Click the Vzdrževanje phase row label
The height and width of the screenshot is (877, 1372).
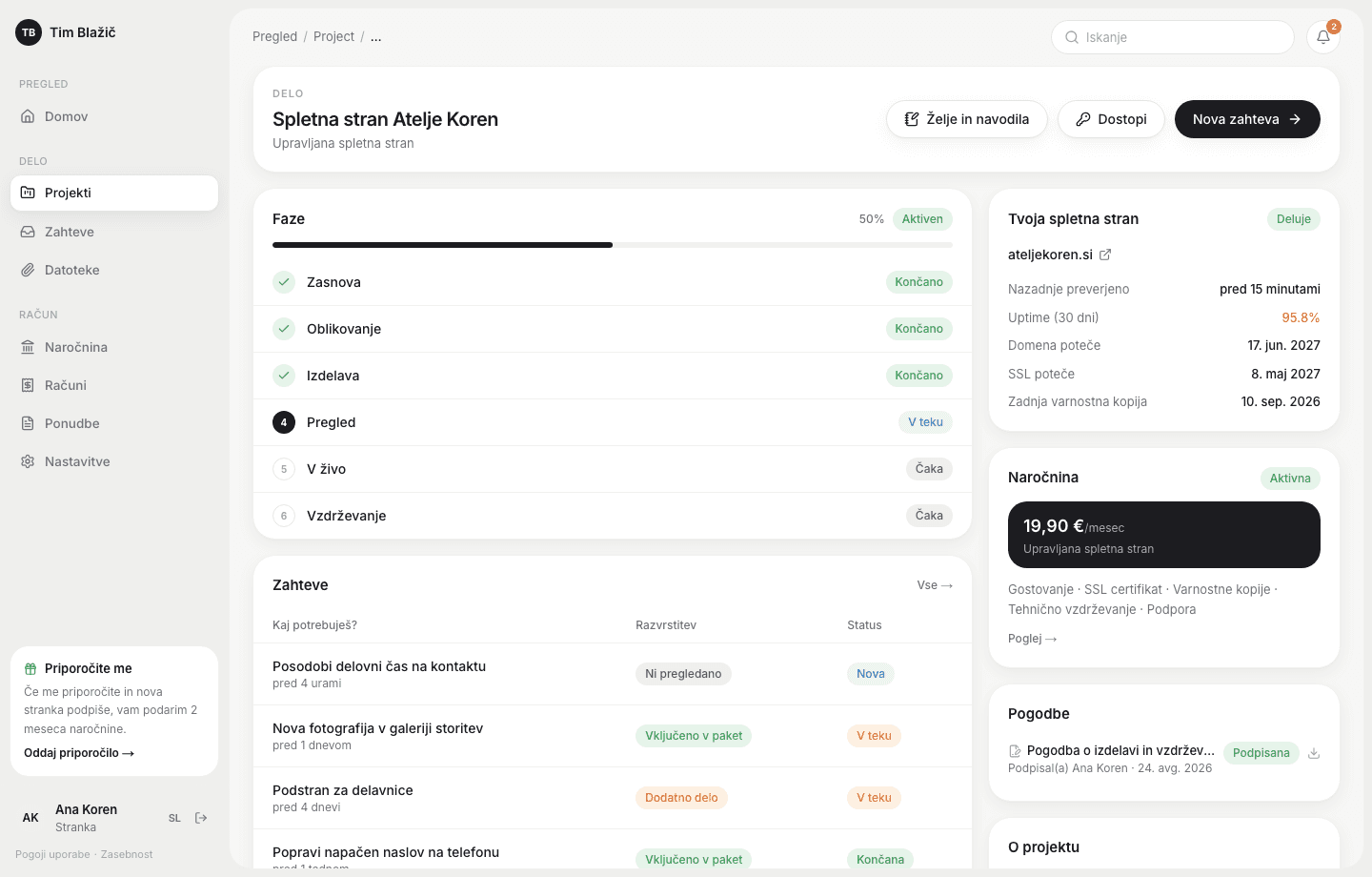click(347, 516)
